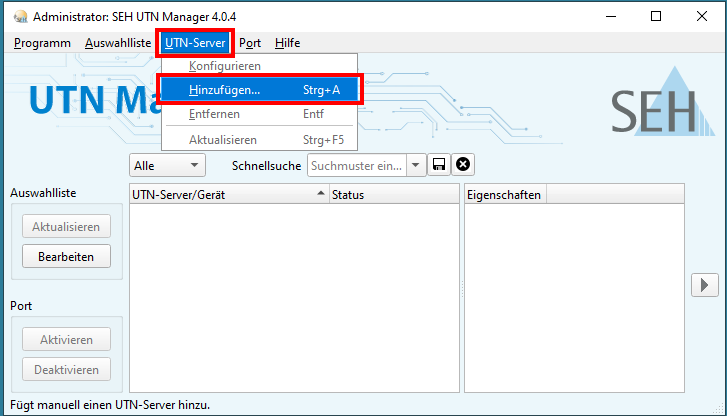Maximize the UTN Manager window
The width and height of the screenshot is (727, 416).
click(656, 17)
